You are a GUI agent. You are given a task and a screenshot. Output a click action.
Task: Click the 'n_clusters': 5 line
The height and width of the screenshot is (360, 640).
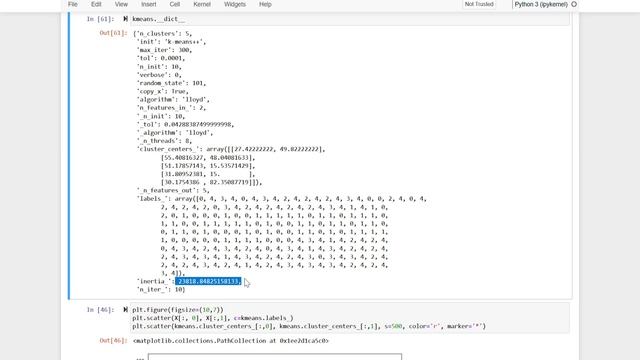coord(162,33)
